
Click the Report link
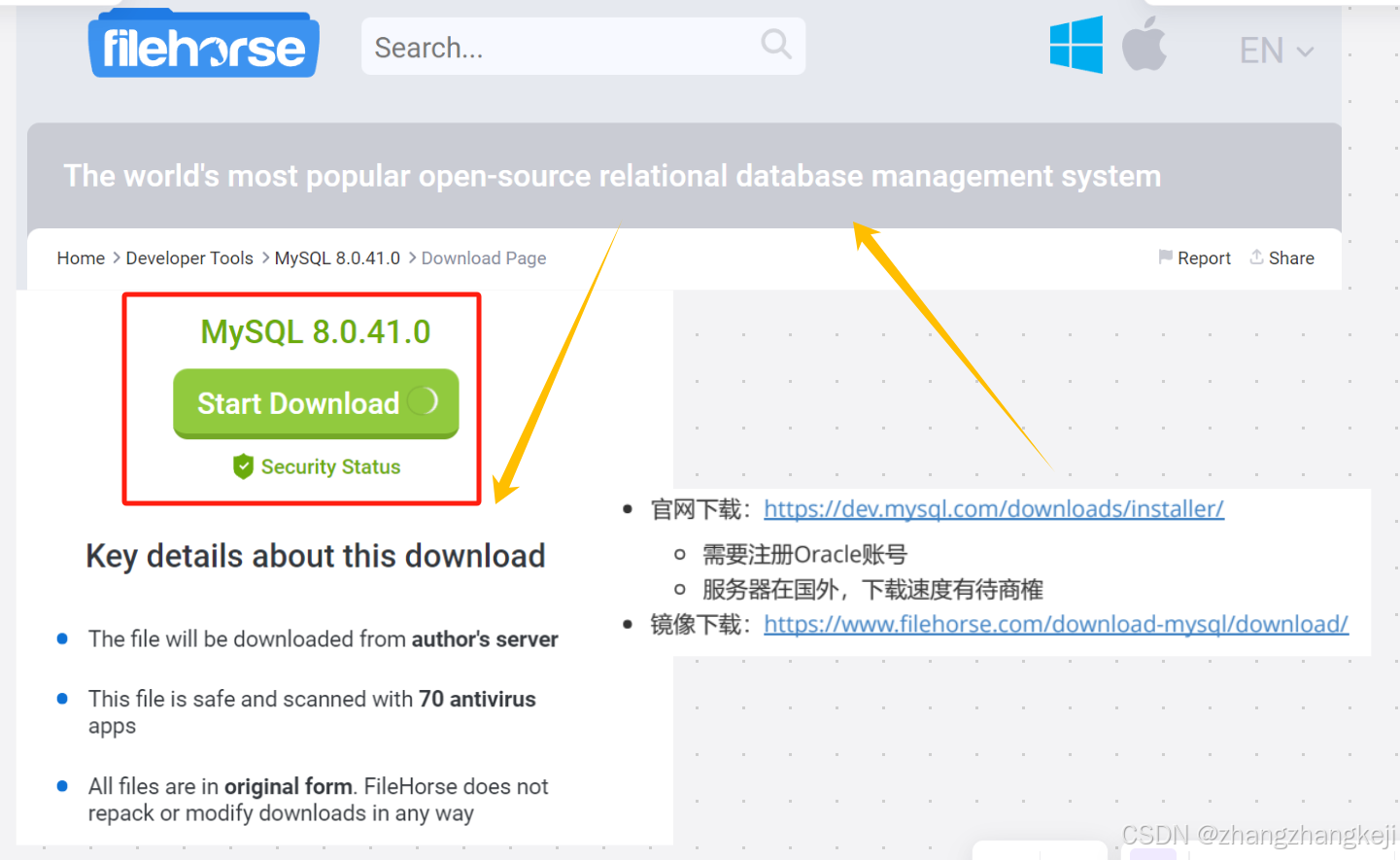[x=1204, y=258]
